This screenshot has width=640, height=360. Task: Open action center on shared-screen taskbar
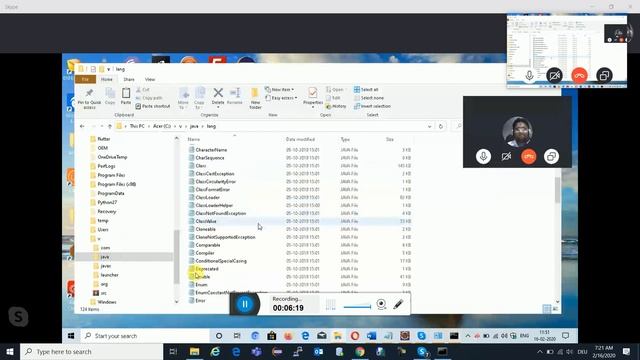pos(565,336)
